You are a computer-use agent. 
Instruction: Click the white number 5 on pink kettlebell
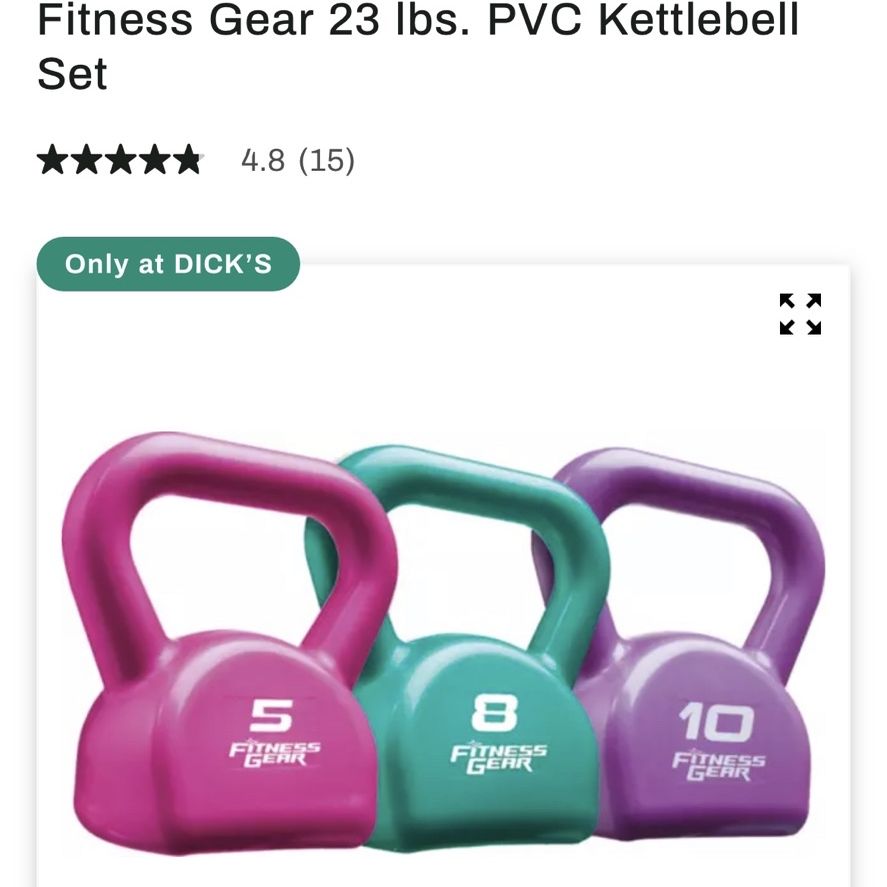pos(272,714)
